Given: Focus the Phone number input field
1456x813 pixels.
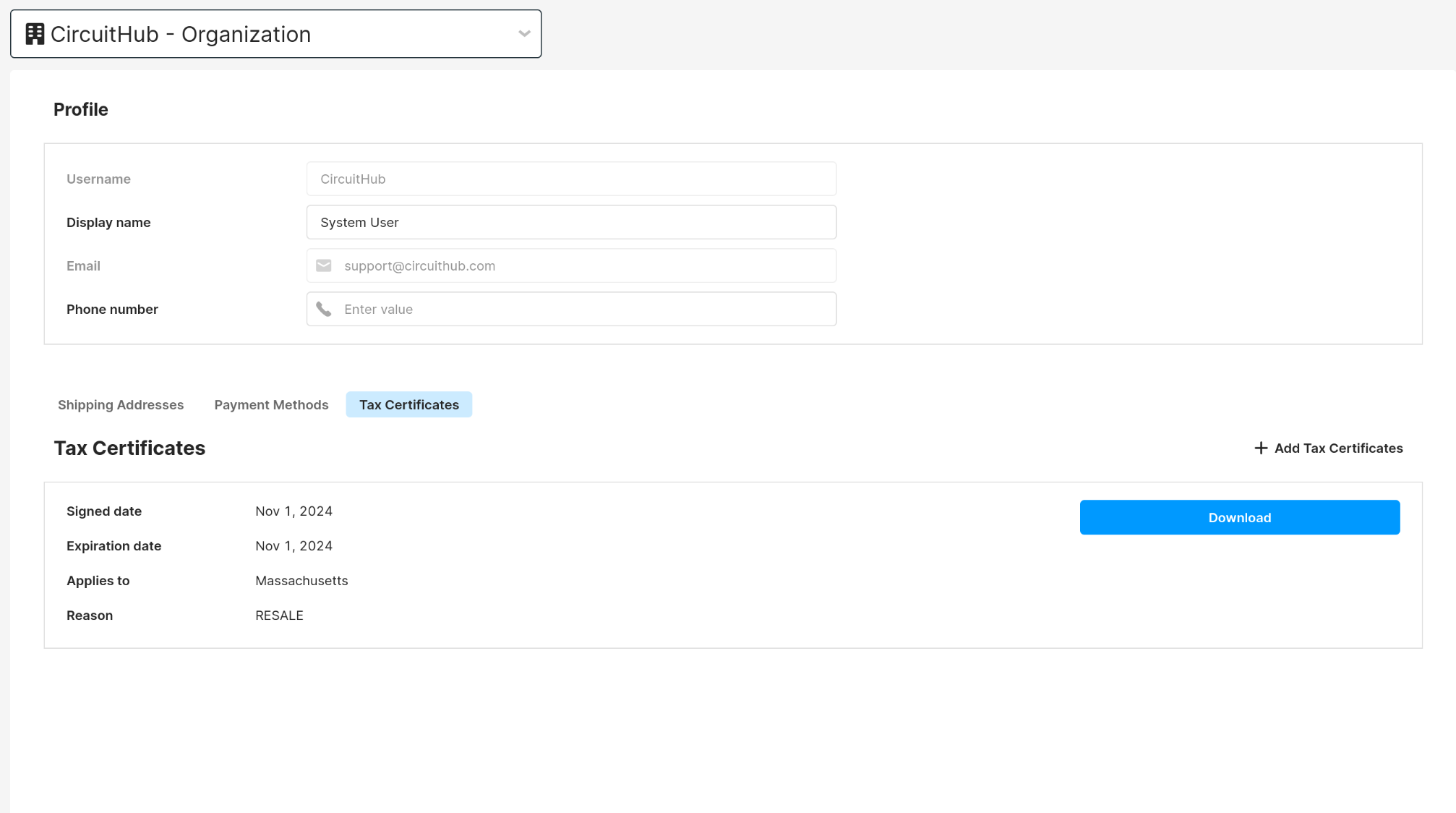Looking at the screenshot, I should coord(586,309).
